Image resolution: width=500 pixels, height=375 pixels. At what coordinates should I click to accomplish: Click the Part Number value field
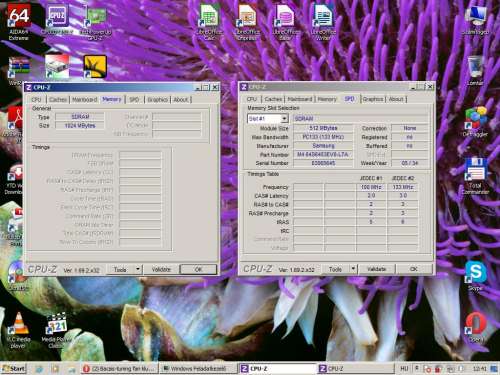pos(323,154)
